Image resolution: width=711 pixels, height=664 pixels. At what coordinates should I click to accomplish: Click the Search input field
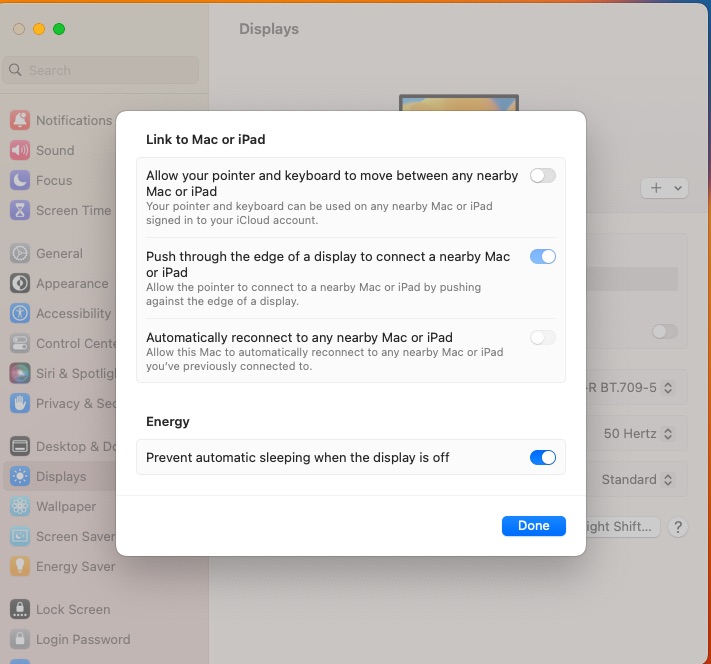point(100,70)
